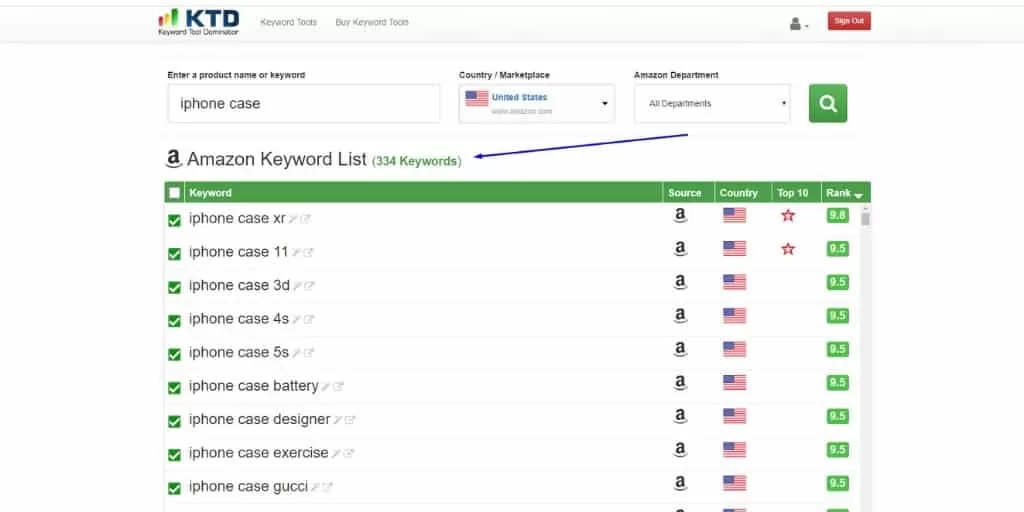Click the iphone case 5s keyword text
1024x512 pixels.
point(238,352)
